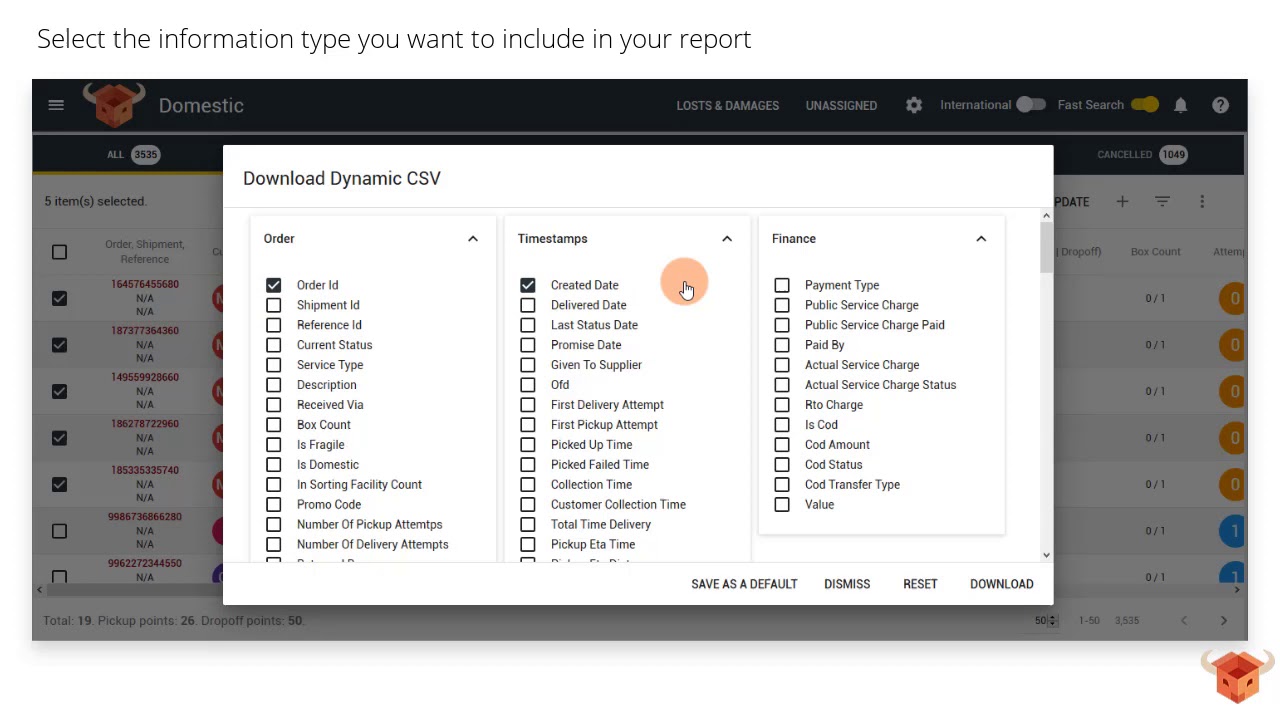
Task: Click the scrollbar down arrow in dialog
Action: [1047, 555]
